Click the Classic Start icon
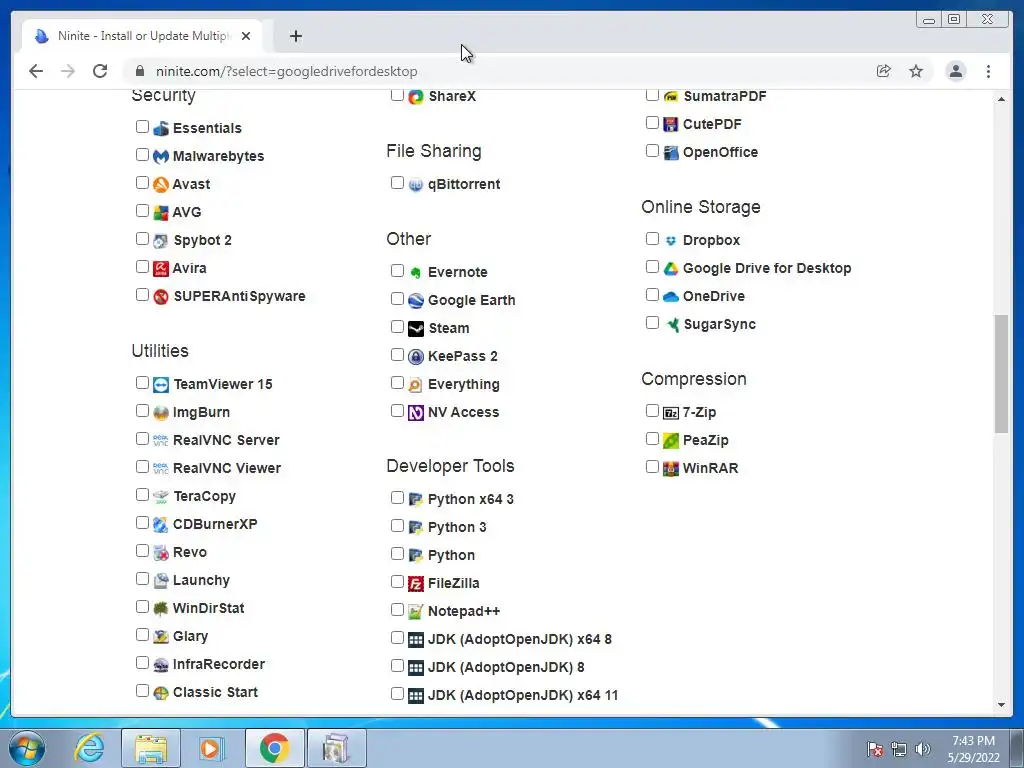Viewport: 1024px width, 768px height. point(161,693)
